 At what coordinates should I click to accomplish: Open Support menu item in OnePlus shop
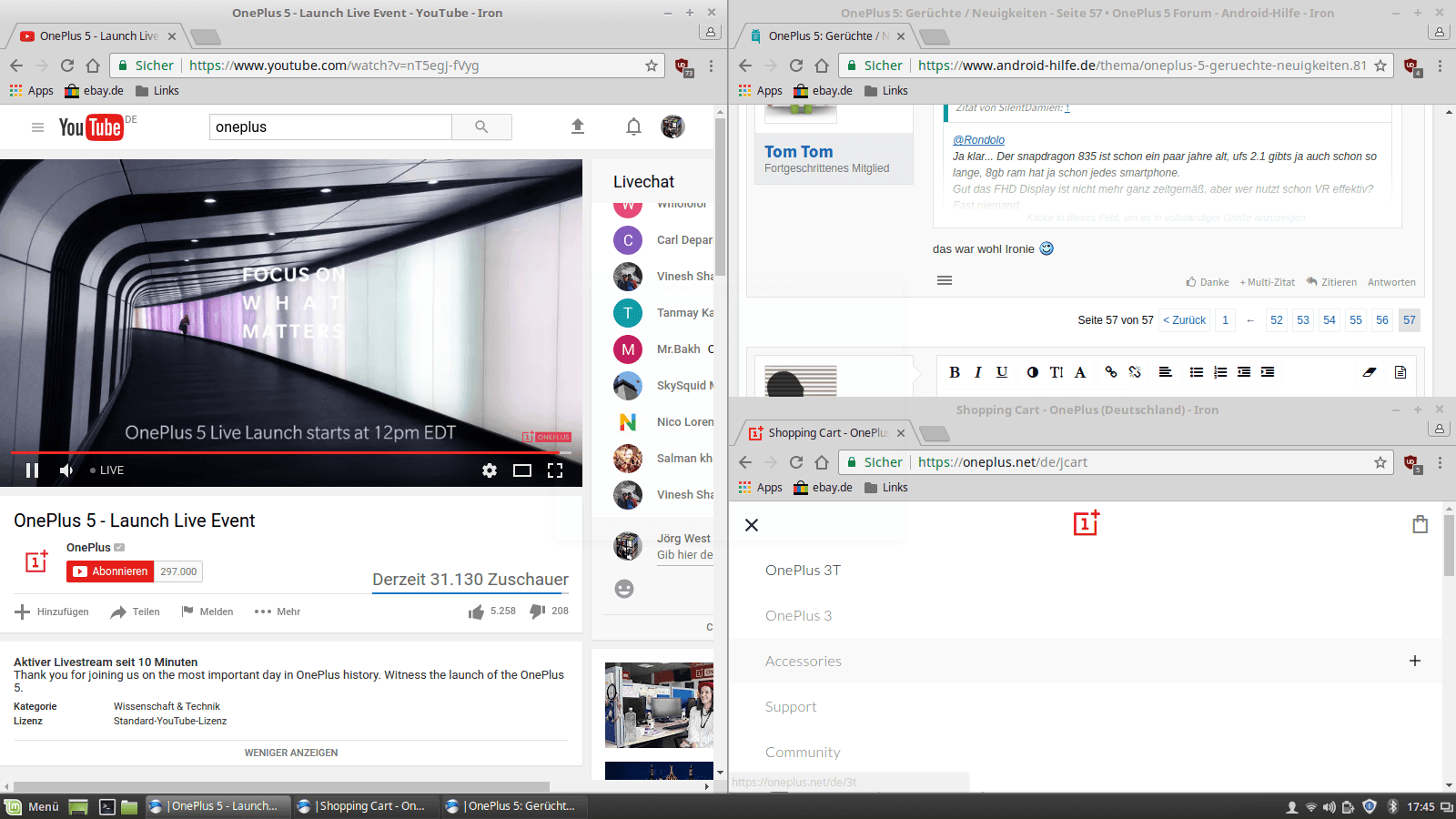point(791,707)
